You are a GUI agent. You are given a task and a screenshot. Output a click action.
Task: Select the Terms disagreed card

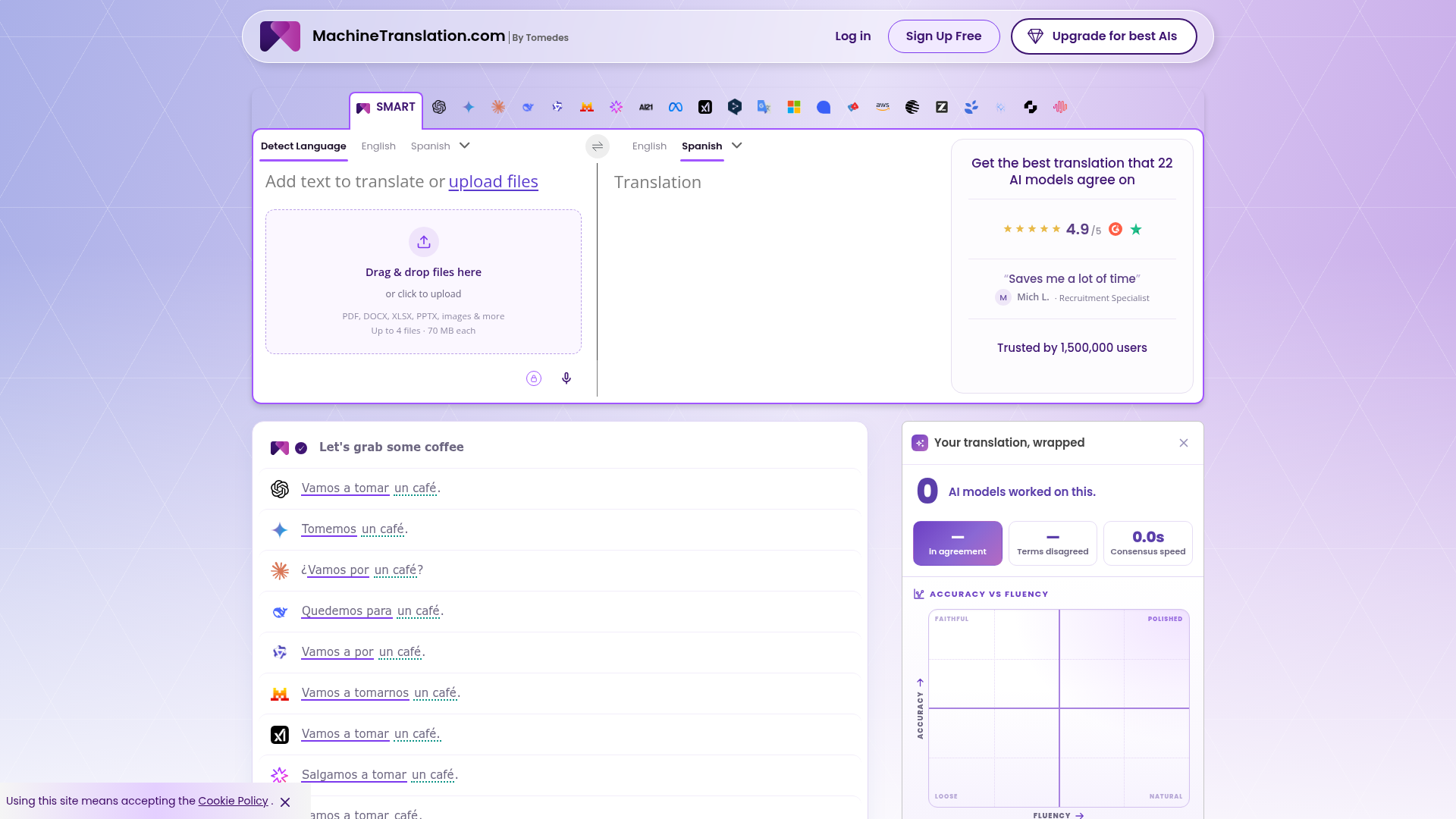point(1053,543)
